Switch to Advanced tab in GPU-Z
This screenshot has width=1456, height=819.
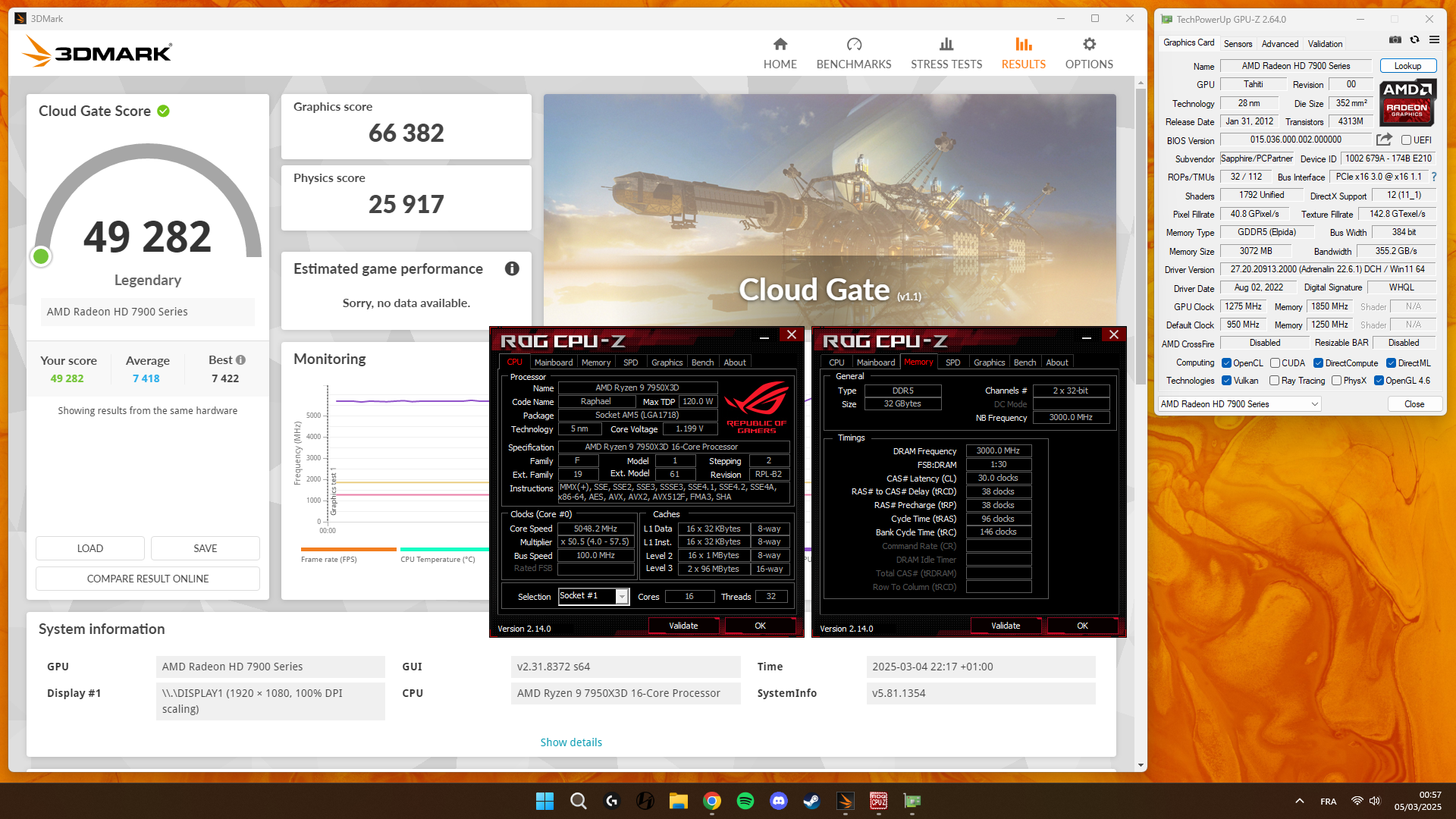(x=1280, y=44)
